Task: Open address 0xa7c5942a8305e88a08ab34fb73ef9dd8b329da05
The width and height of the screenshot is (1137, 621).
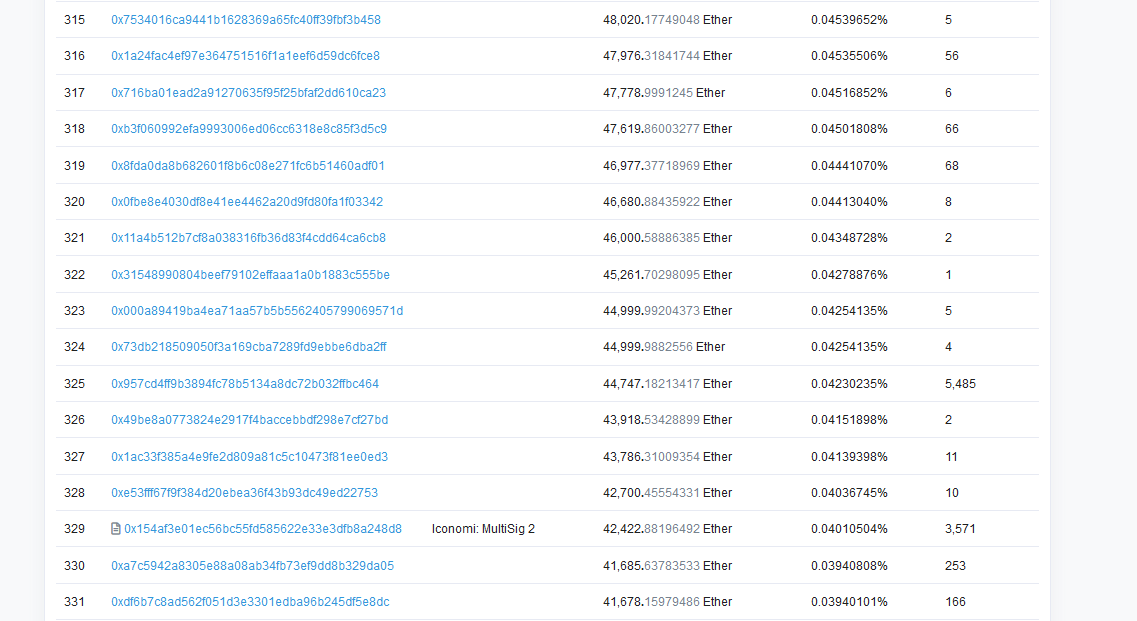Action: pyautogui.click(x=252, y=566)
